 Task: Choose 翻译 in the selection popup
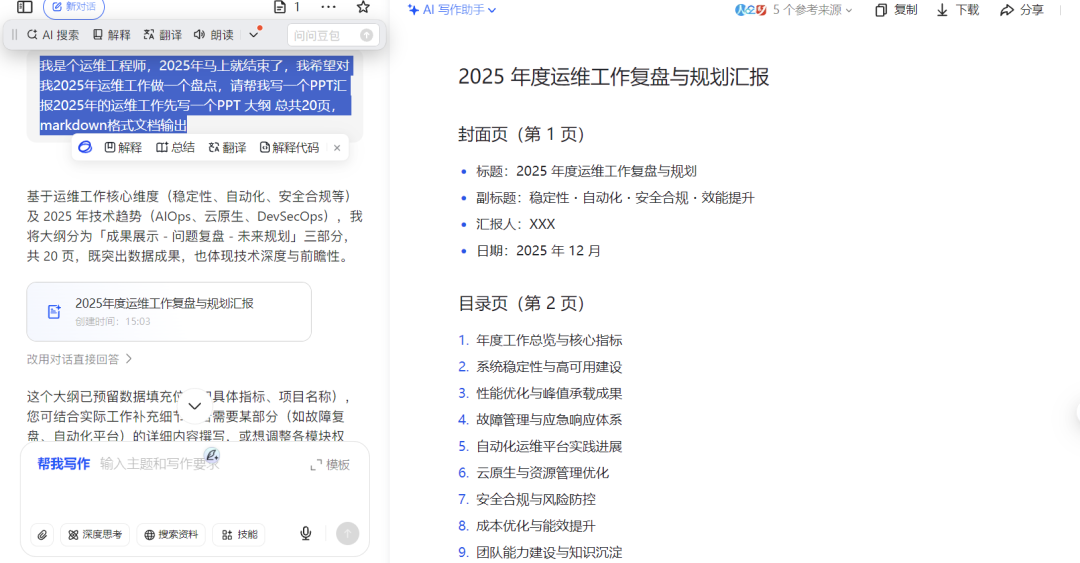[227, 147]
